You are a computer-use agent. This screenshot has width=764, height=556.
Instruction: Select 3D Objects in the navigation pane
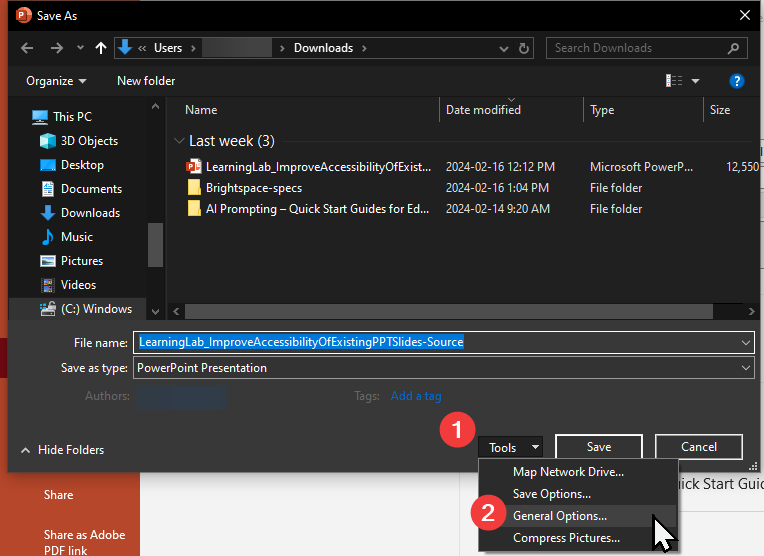(89, 141)
